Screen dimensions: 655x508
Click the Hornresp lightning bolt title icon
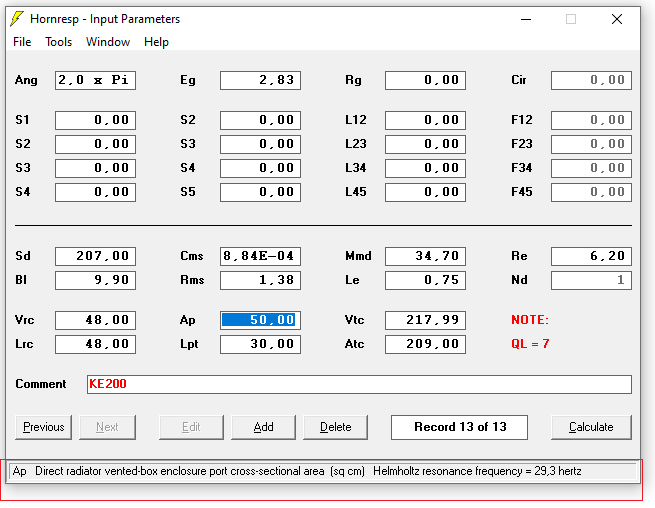[x=17, y=19]
